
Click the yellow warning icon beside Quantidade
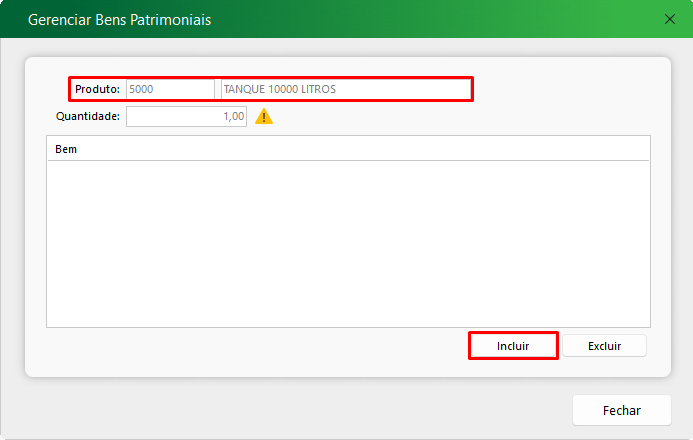(264, 116)
